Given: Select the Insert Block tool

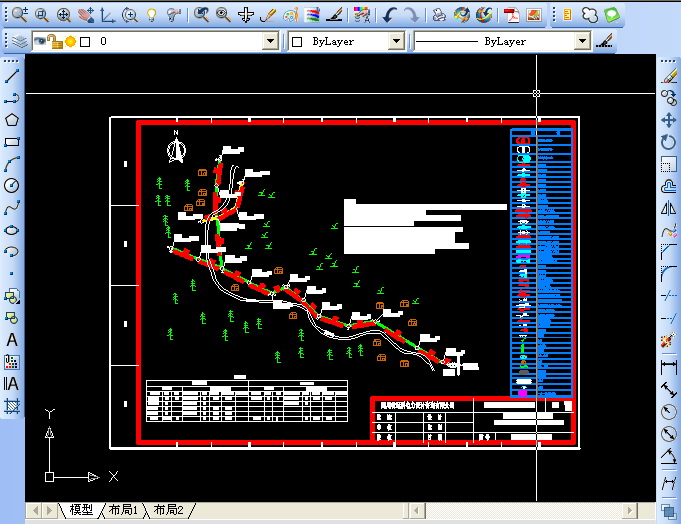Looking at the screenshot, I should tap(12, 296).
